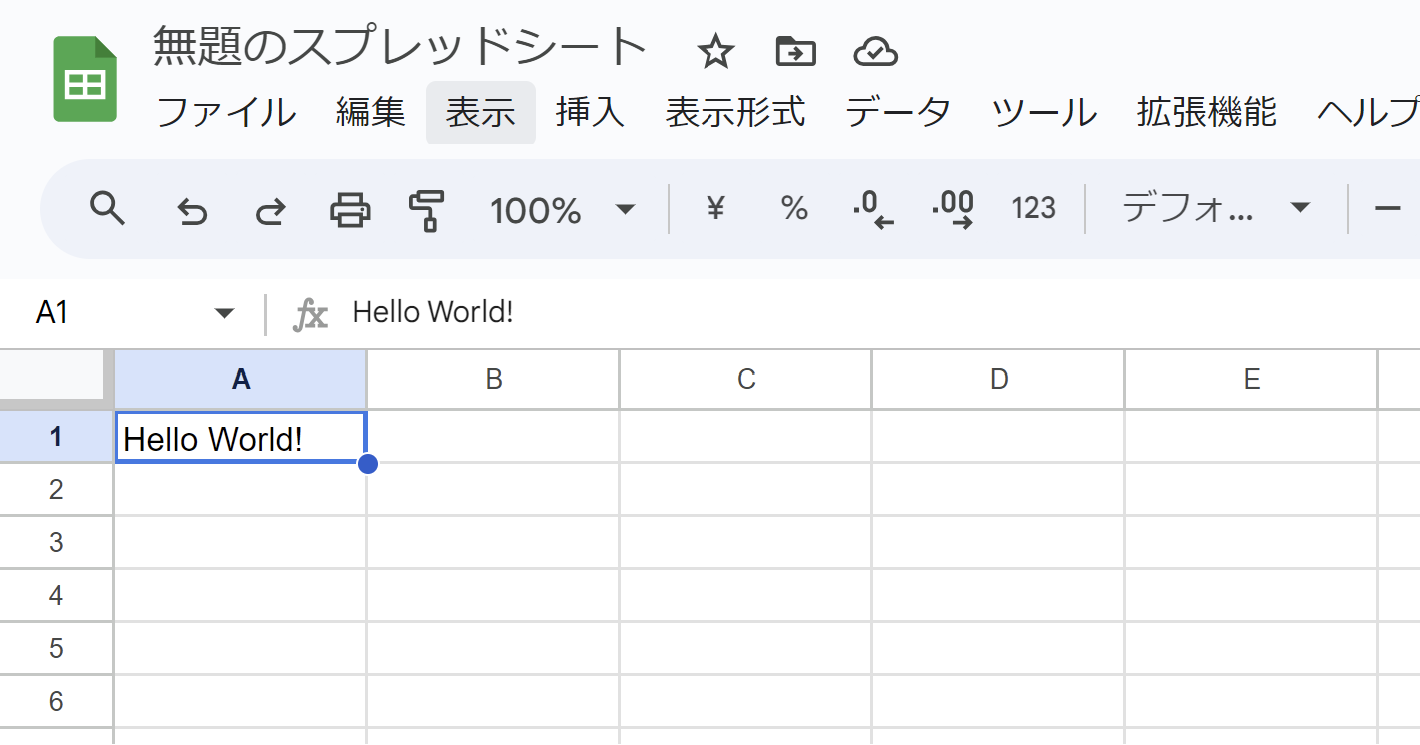Click the formula bar showing Hello World!

coord(432,313)
